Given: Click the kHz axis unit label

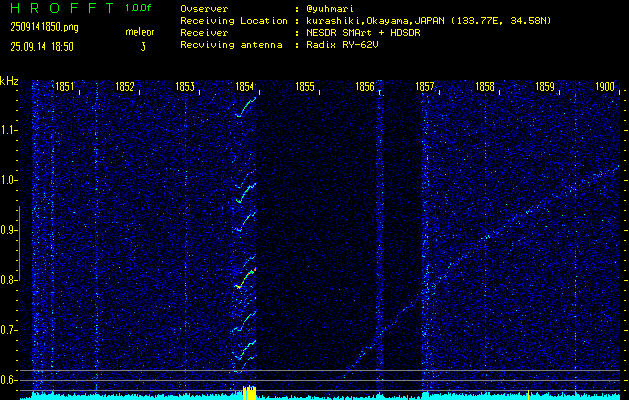Looking at the screenshot, I should pyautogui.click(x=9, y=81).
